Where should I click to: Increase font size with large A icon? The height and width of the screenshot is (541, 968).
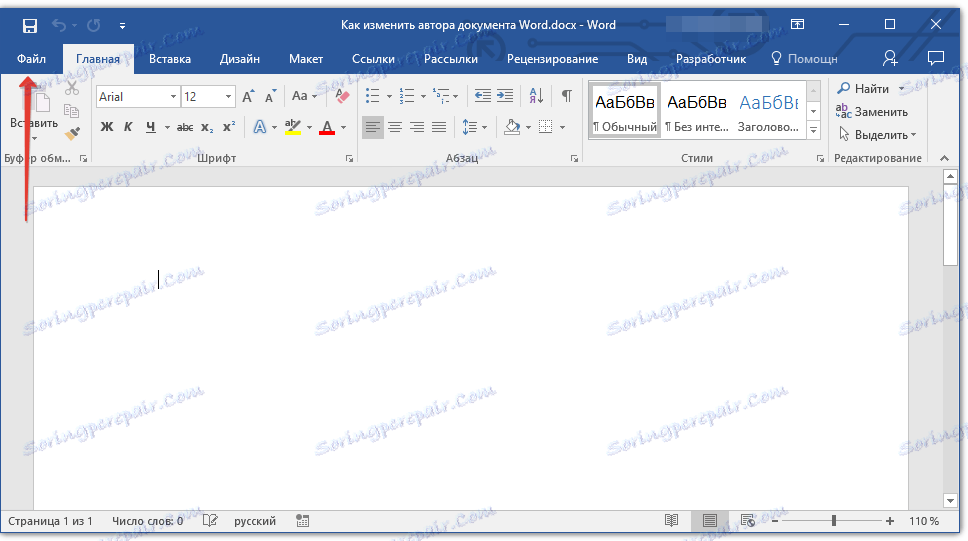click(248, 96)
